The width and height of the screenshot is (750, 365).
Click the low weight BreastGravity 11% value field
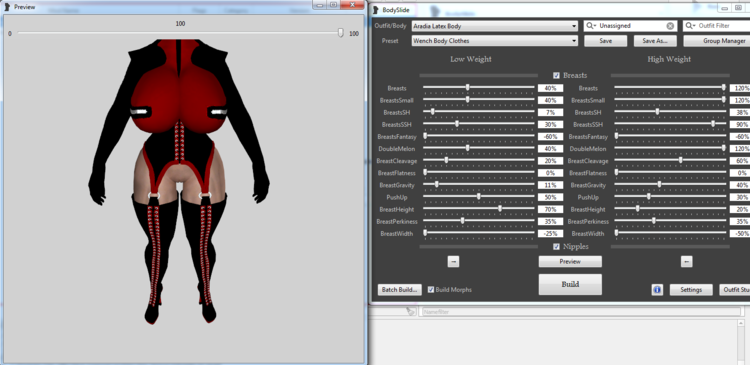coord(551,185)
